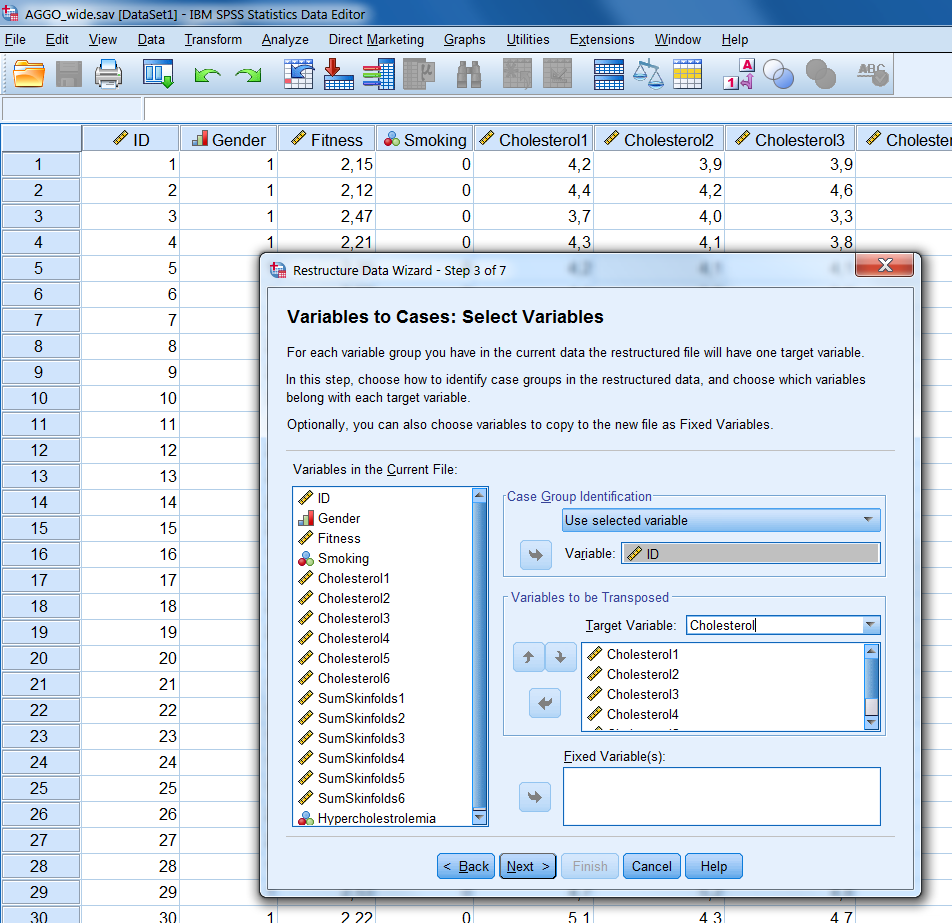Image resolution: width=952 pixels, height=923 pixels.
Task: Expand the Graphs menu
Action: pos(464,39)
